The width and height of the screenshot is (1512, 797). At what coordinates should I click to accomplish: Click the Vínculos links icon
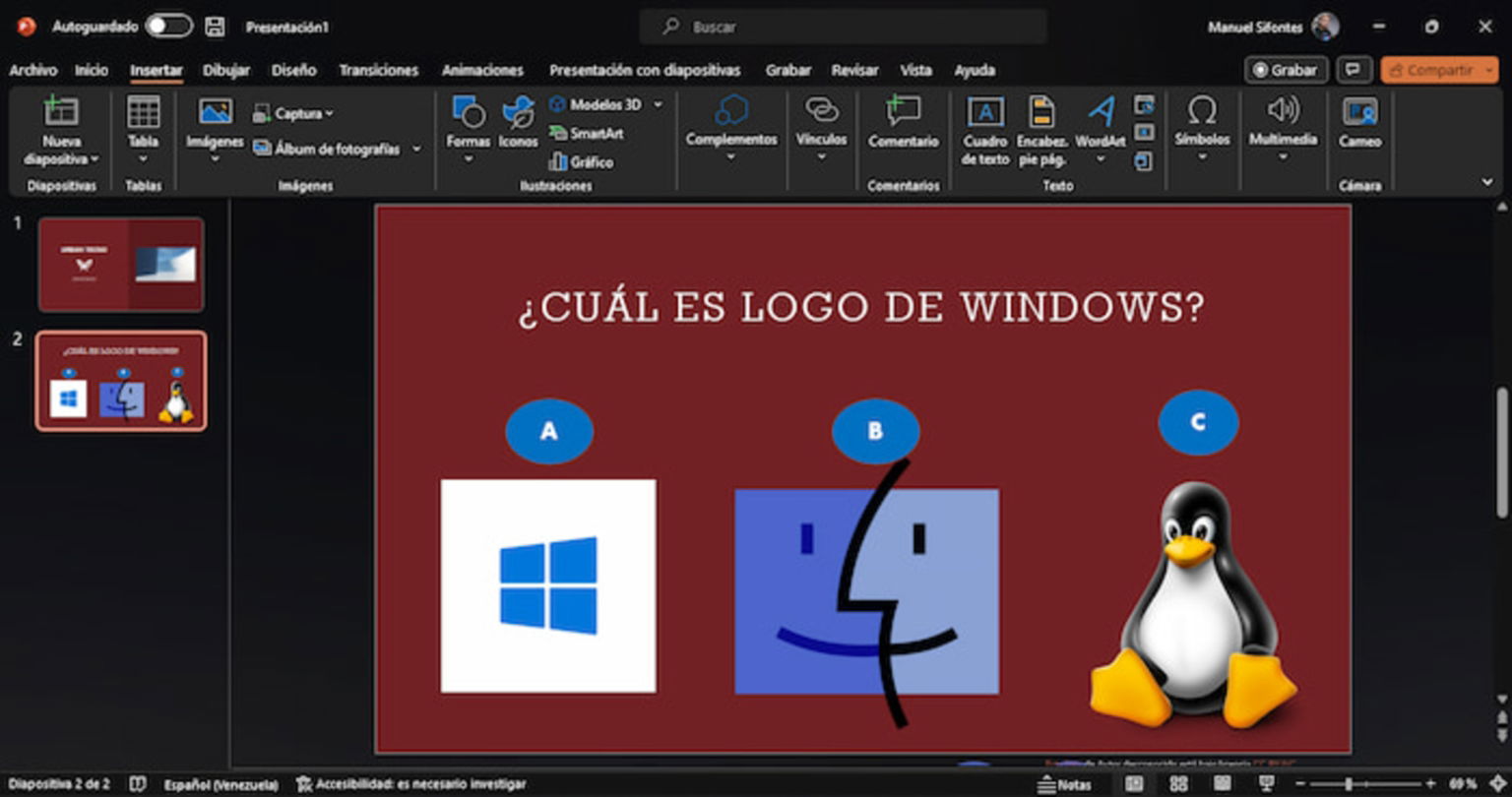coord(821,110)
